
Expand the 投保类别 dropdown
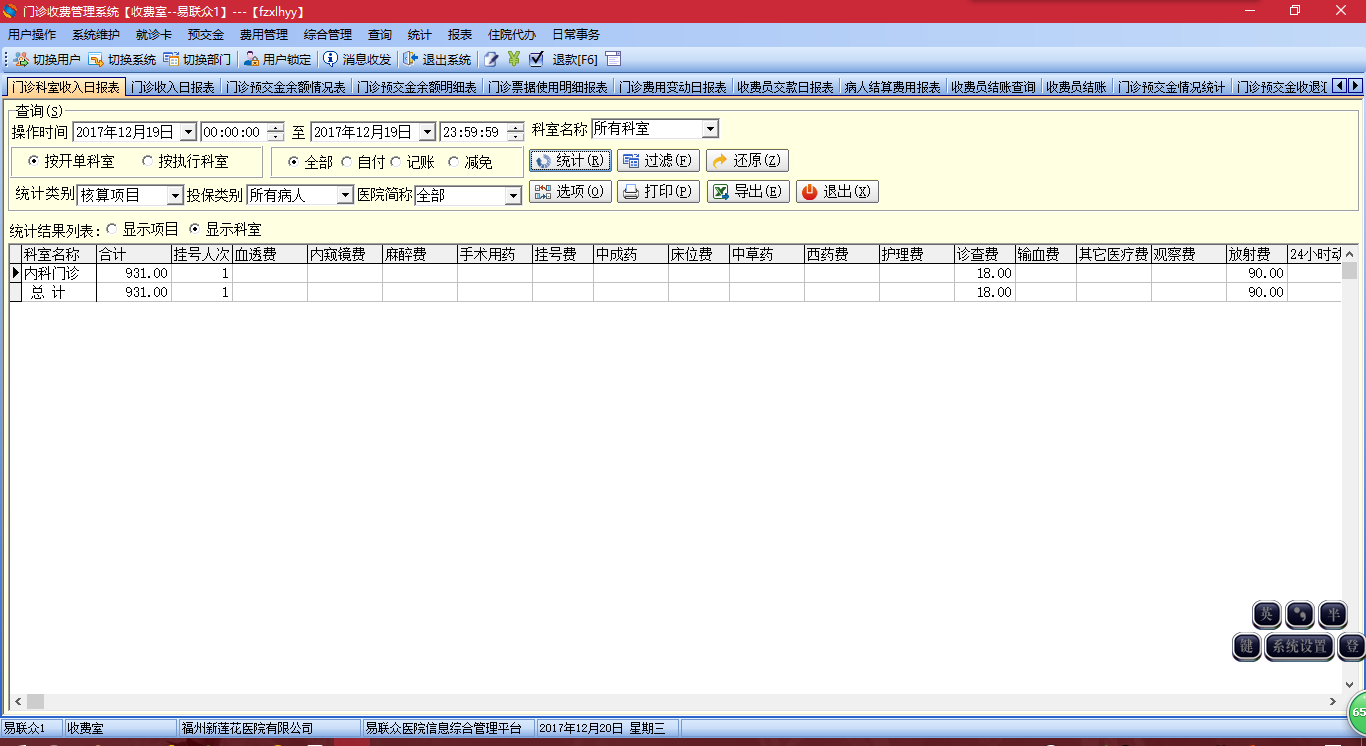pos(346,195)
